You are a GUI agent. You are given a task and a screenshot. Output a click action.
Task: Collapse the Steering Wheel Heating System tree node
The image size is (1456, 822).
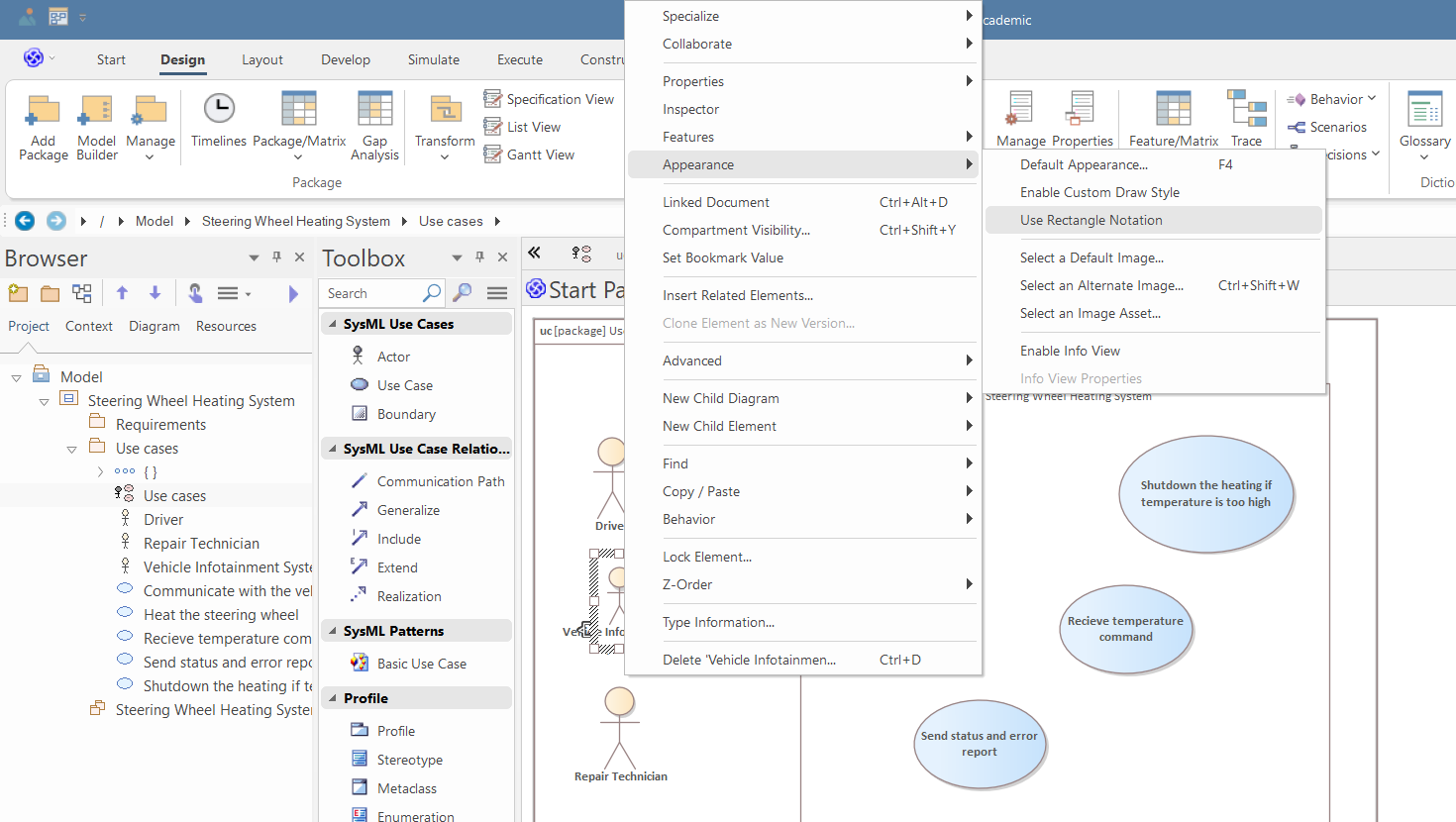[x=44, y=401]
